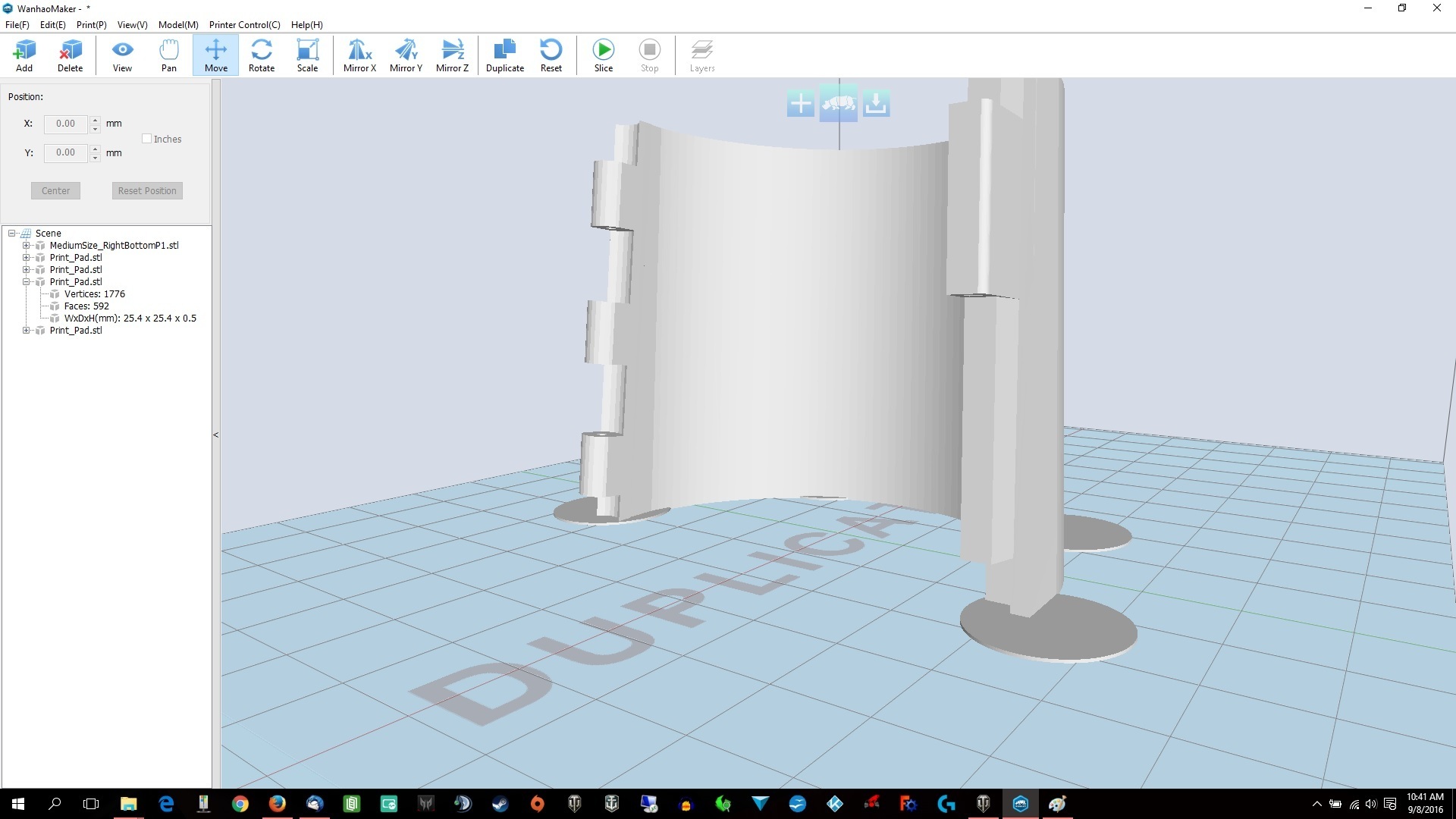This screenshot has height=819, width=1456.
Task: Click the viewport download-arrow overlay icon
Action: (x=876, y=104)
